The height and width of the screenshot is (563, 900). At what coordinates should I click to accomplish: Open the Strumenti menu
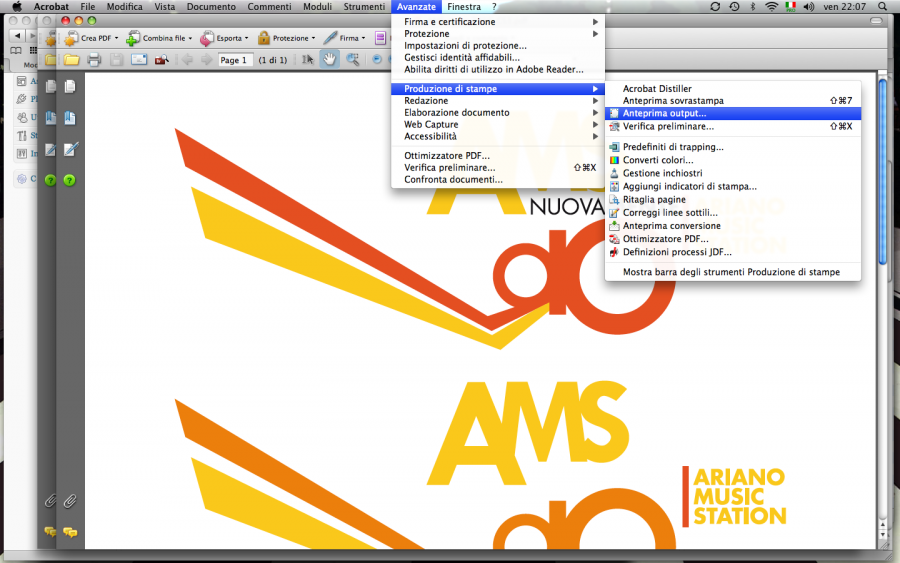(363, 7)
